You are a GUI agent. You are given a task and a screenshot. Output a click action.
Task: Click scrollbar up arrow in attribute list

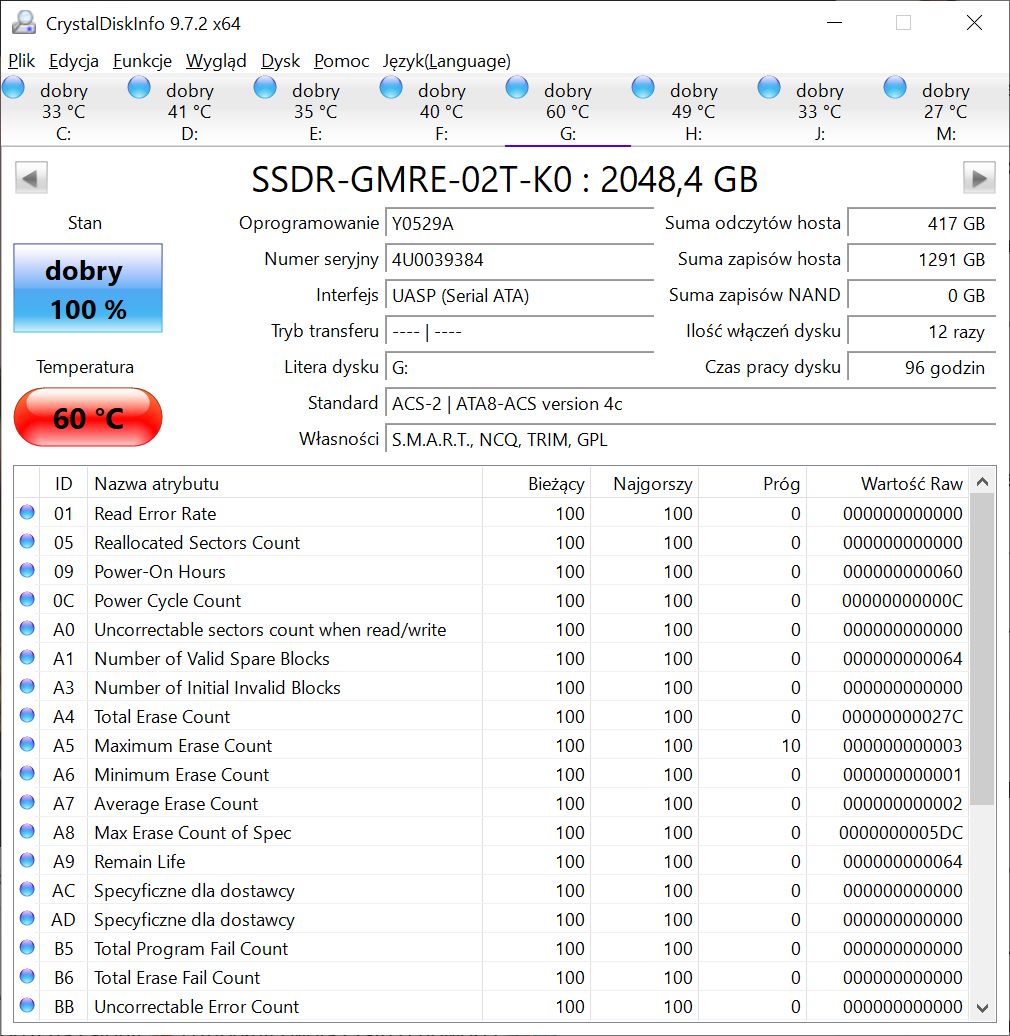click(x=982, y=482)
